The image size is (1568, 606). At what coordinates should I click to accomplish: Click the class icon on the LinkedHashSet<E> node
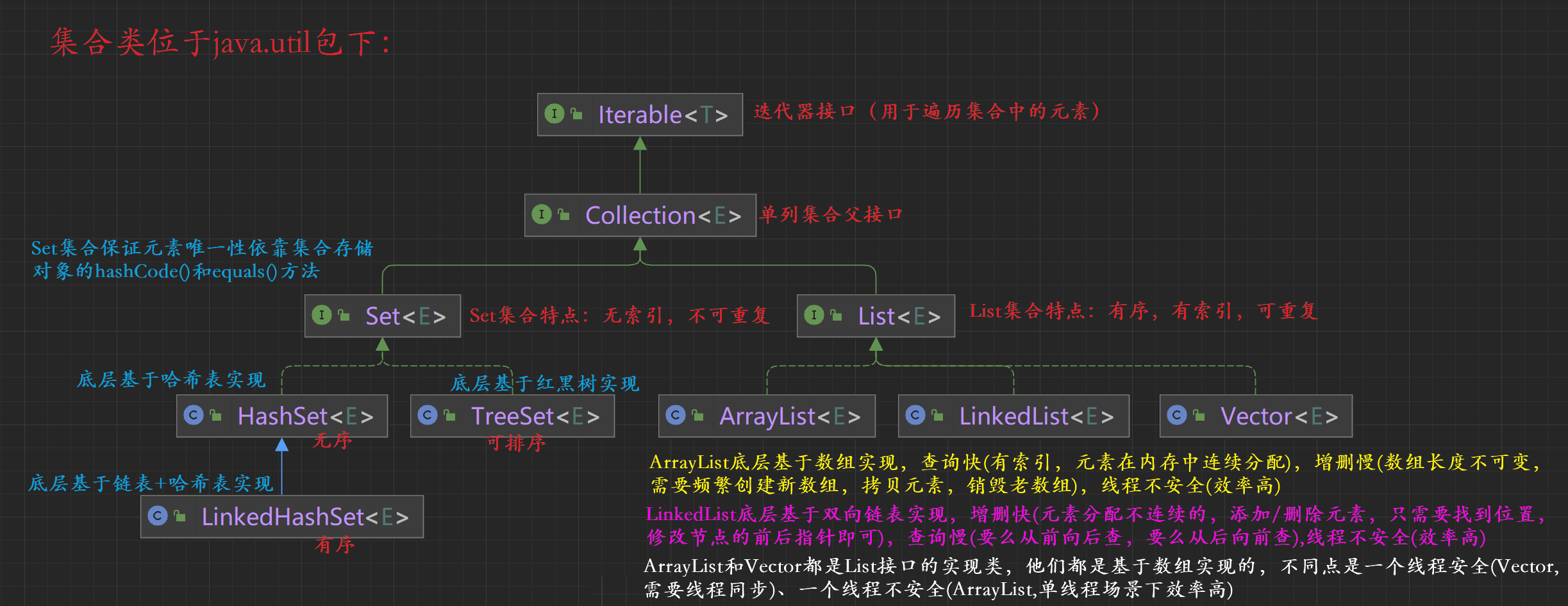click(x=158, y=516)
